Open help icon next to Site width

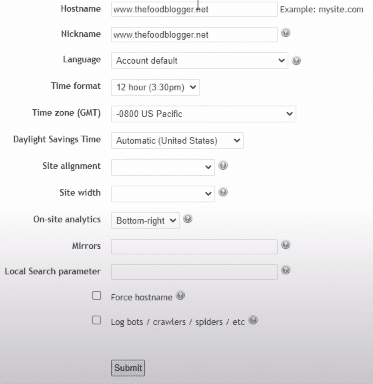pyautogui.click(x=223, y=192)
